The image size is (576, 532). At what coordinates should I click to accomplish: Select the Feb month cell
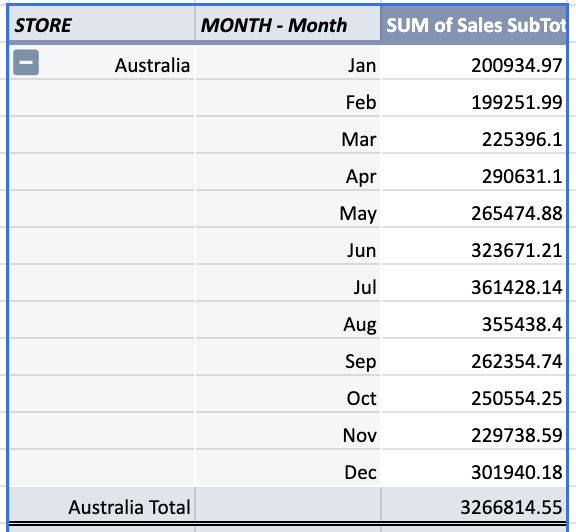tap(288, 98)
